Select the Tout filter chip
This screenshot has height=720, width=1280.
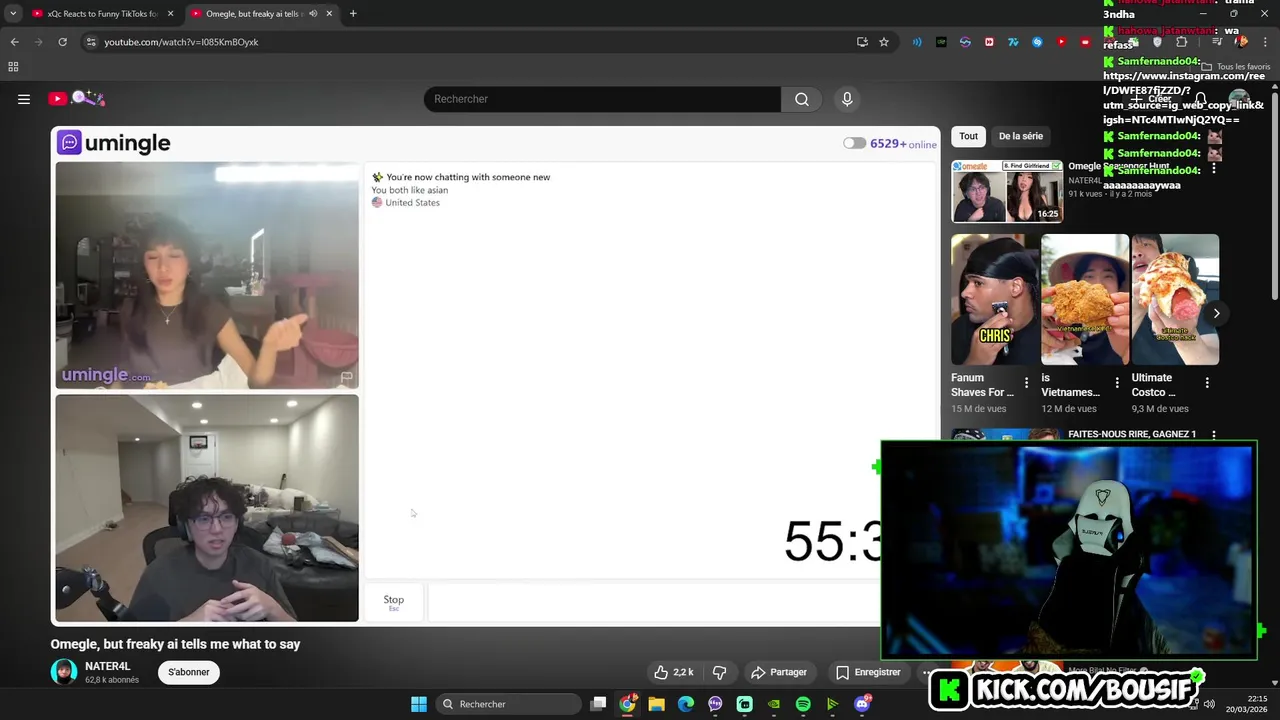[x=969, y=136]
